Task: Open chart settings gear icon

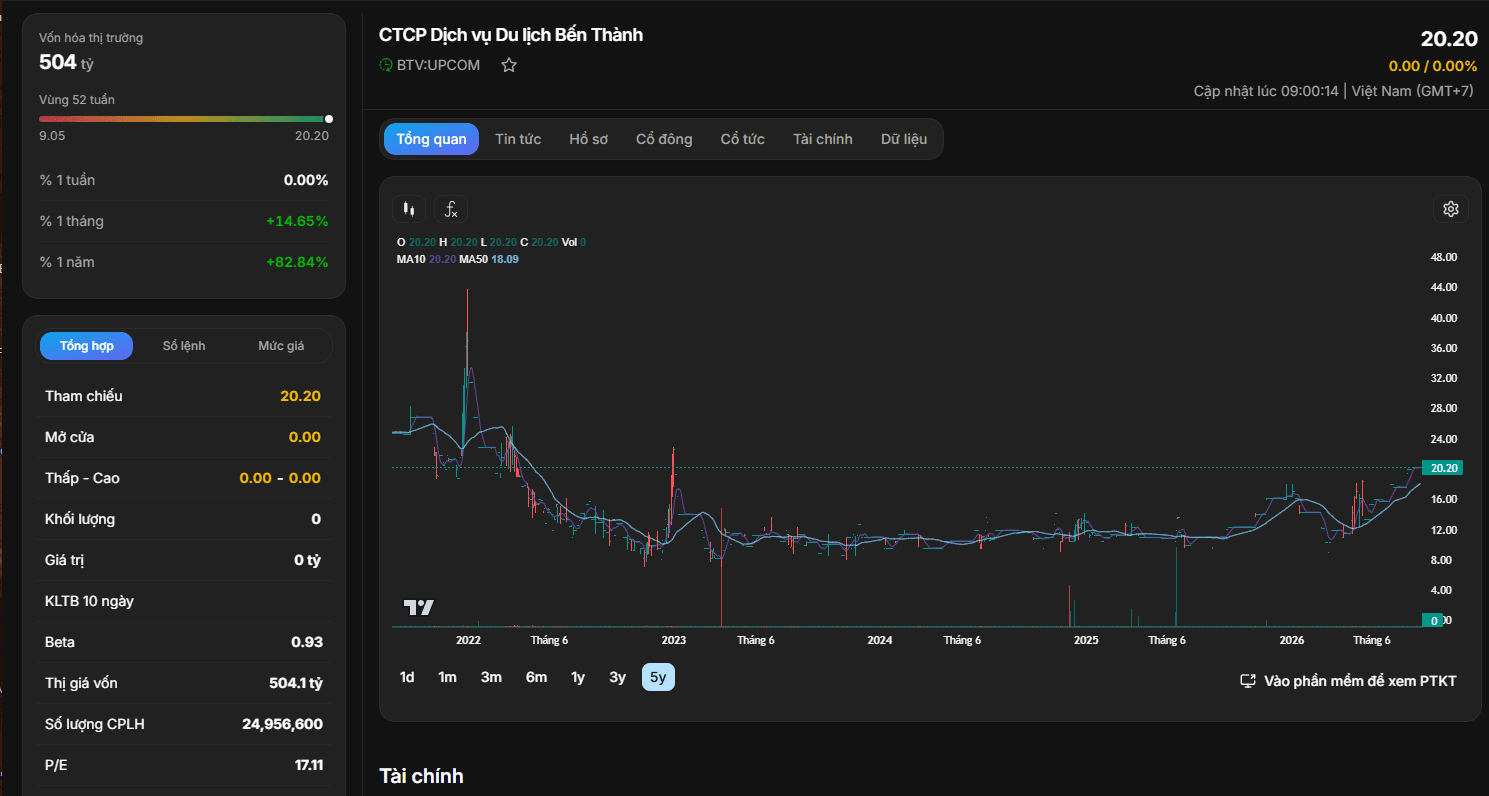Action: tap(1451, 209)
